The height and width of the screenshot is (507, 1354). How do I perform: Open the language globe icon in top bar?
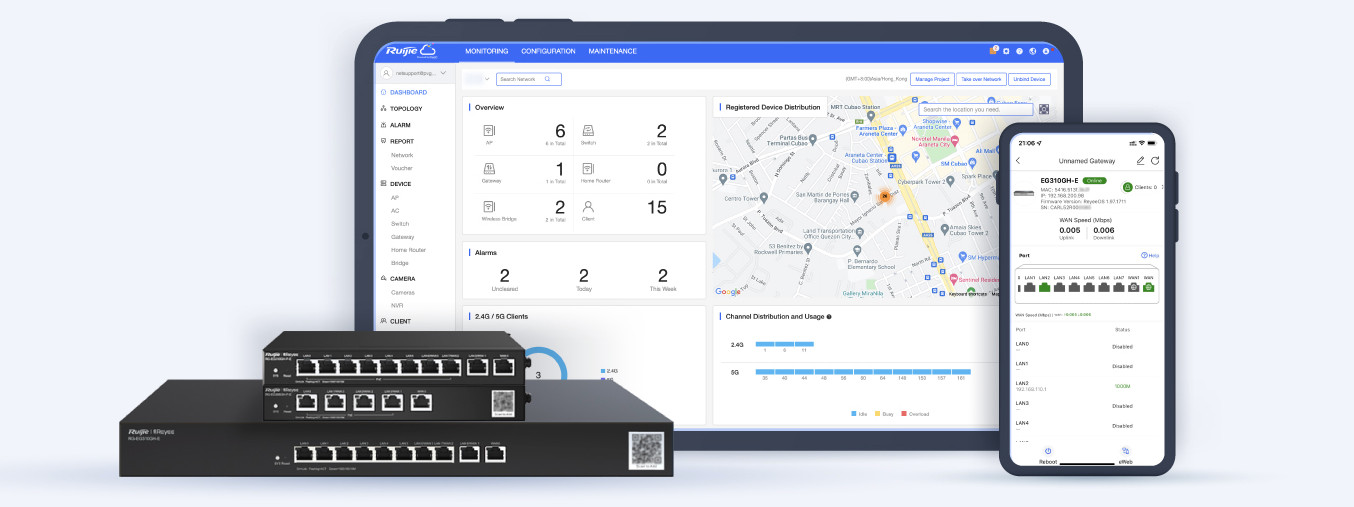pyautogui.click(x=1032, y=51)
